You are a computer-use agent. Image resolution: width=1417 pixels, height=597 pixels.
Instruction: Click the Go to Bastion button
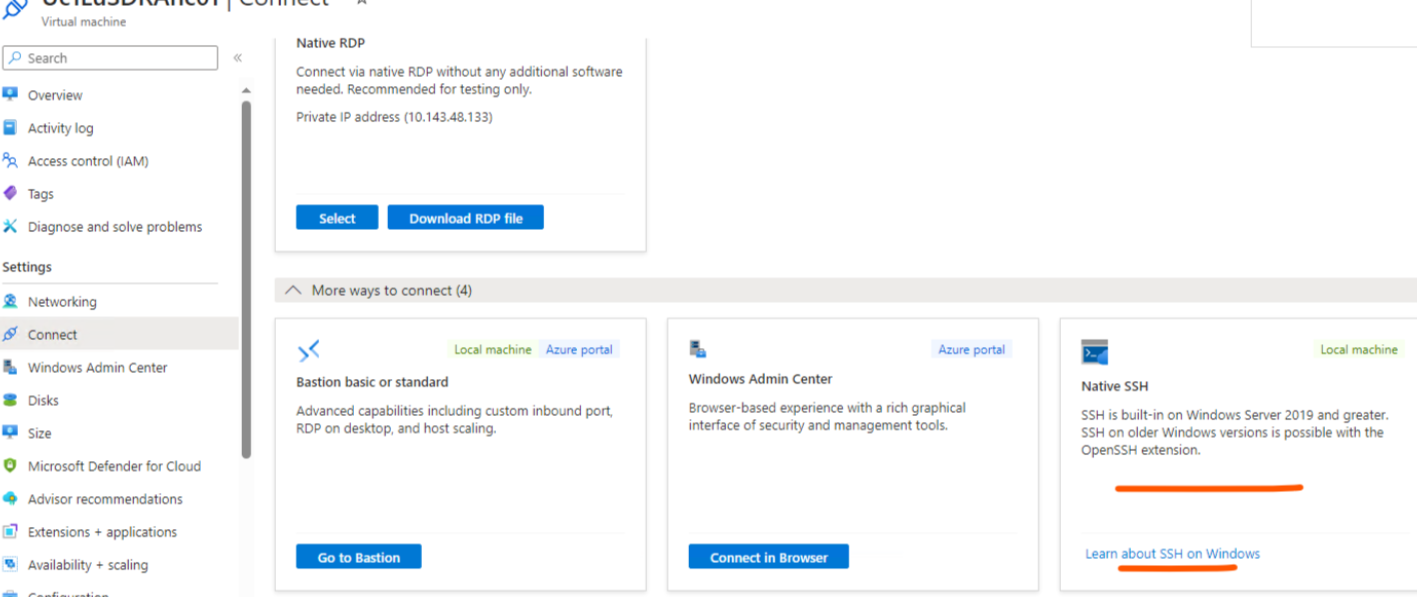pyautogui.click(x=359, y=557)
